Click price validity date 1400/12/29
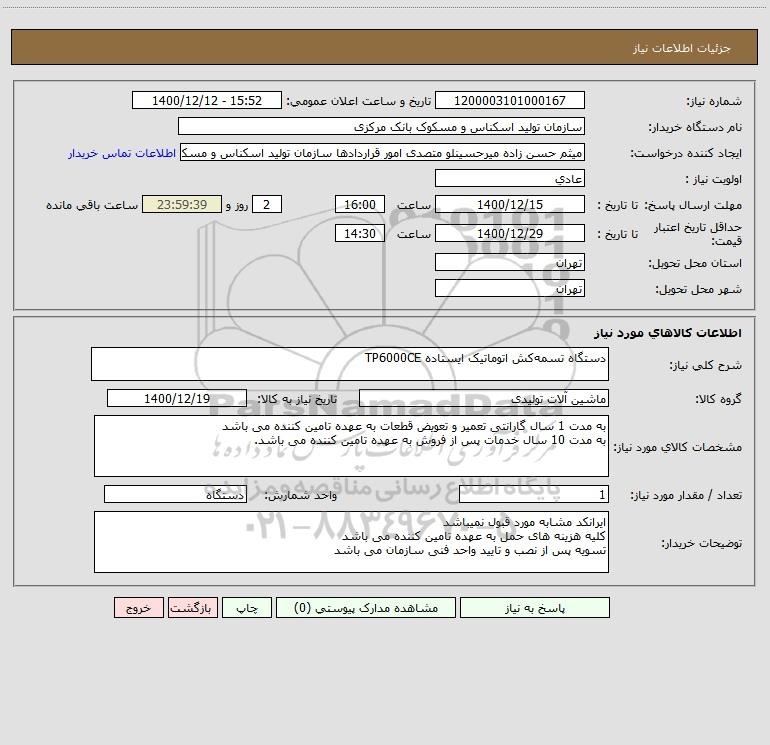 (x=510, y=233)
